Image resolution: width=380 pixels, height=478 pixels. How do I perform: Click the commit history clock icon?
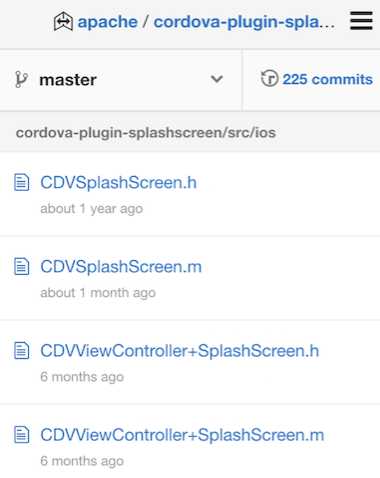point(269,78)
